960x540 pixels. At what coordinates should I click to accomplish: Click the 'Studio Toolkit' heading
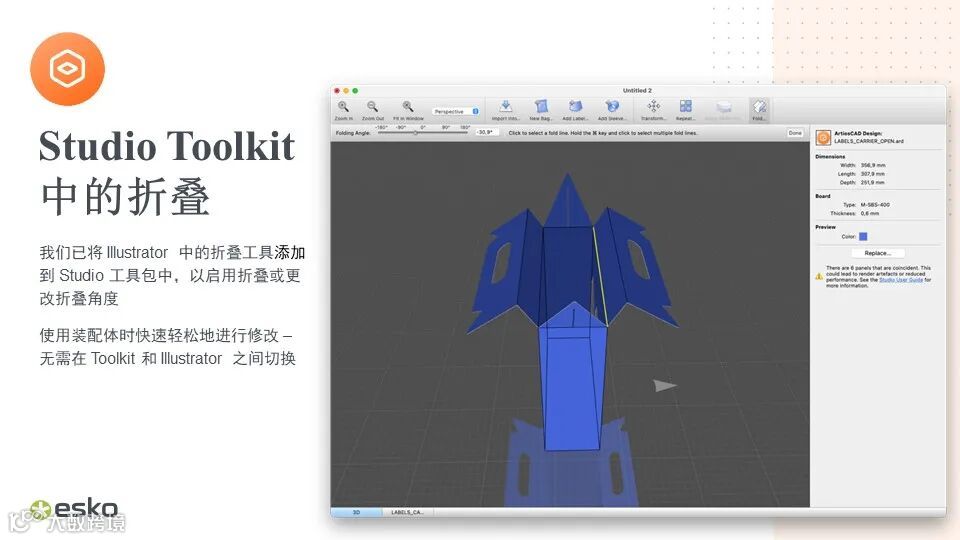[x=167, y=146]
